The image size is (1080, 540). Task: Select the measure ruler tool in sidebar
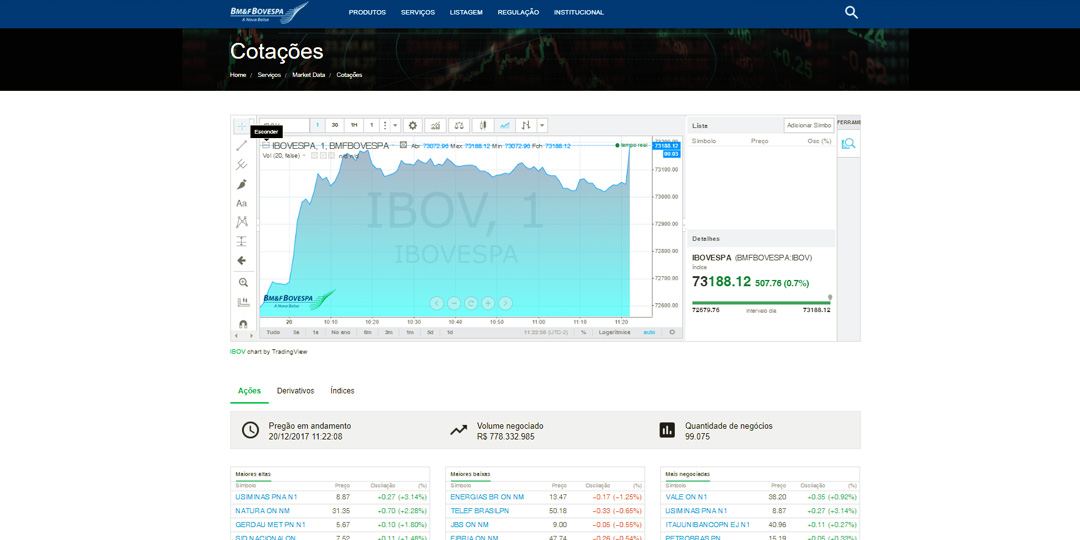(242, 302)
